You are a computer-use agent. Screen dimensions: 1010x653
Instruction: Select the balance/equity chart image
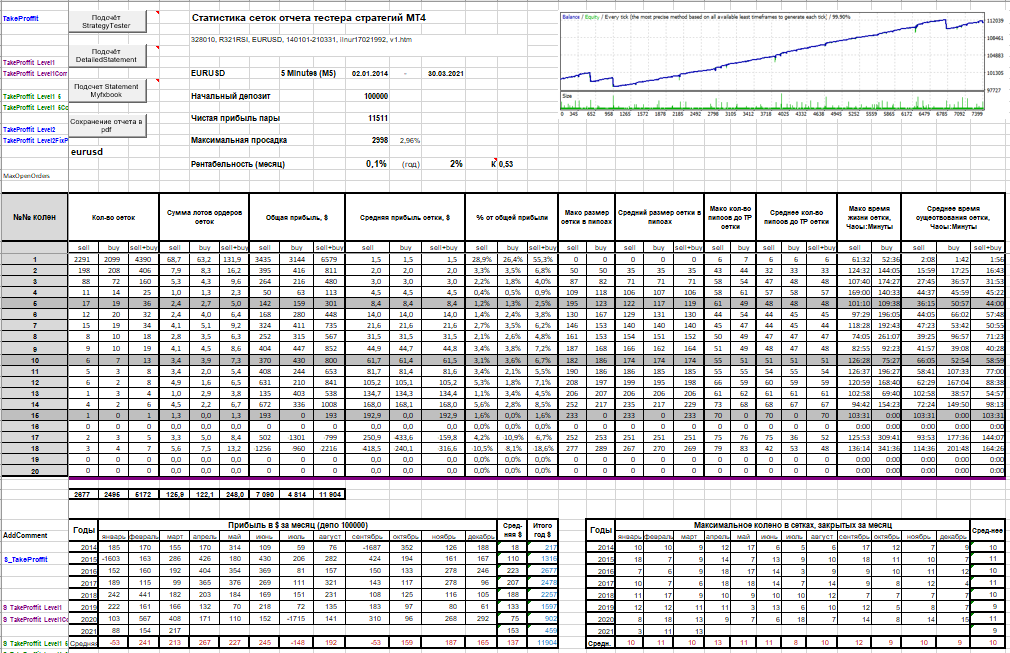pos(781,64)
